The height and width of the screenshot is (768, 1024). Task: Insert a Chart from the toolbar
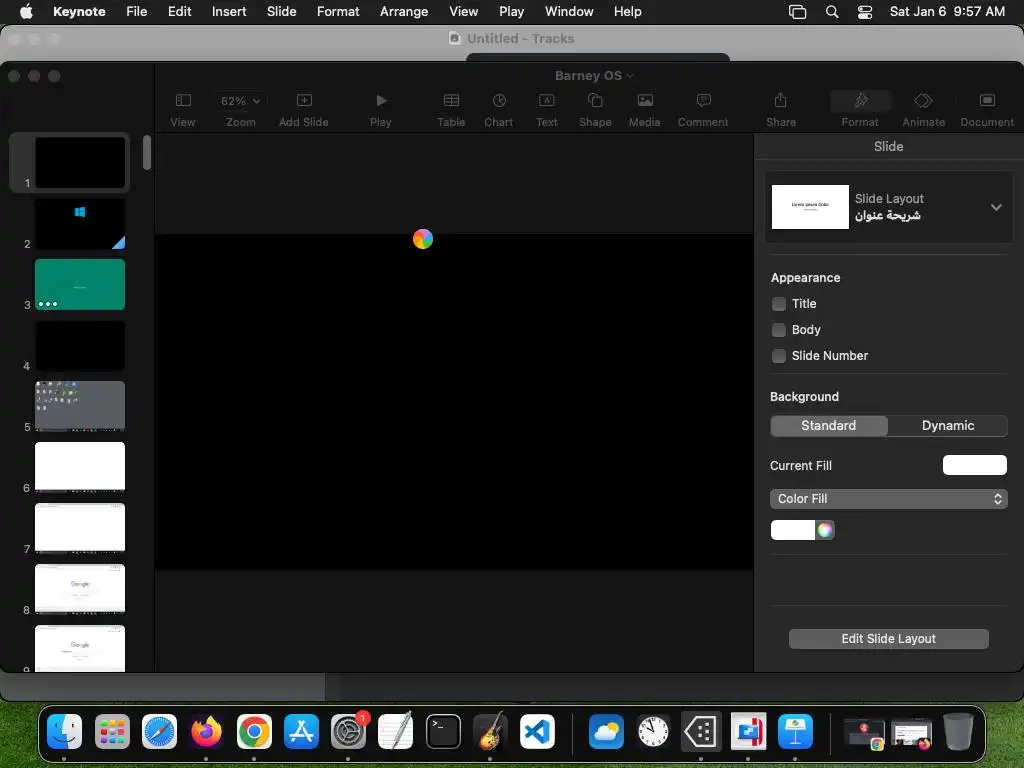[x=499, y=101]
